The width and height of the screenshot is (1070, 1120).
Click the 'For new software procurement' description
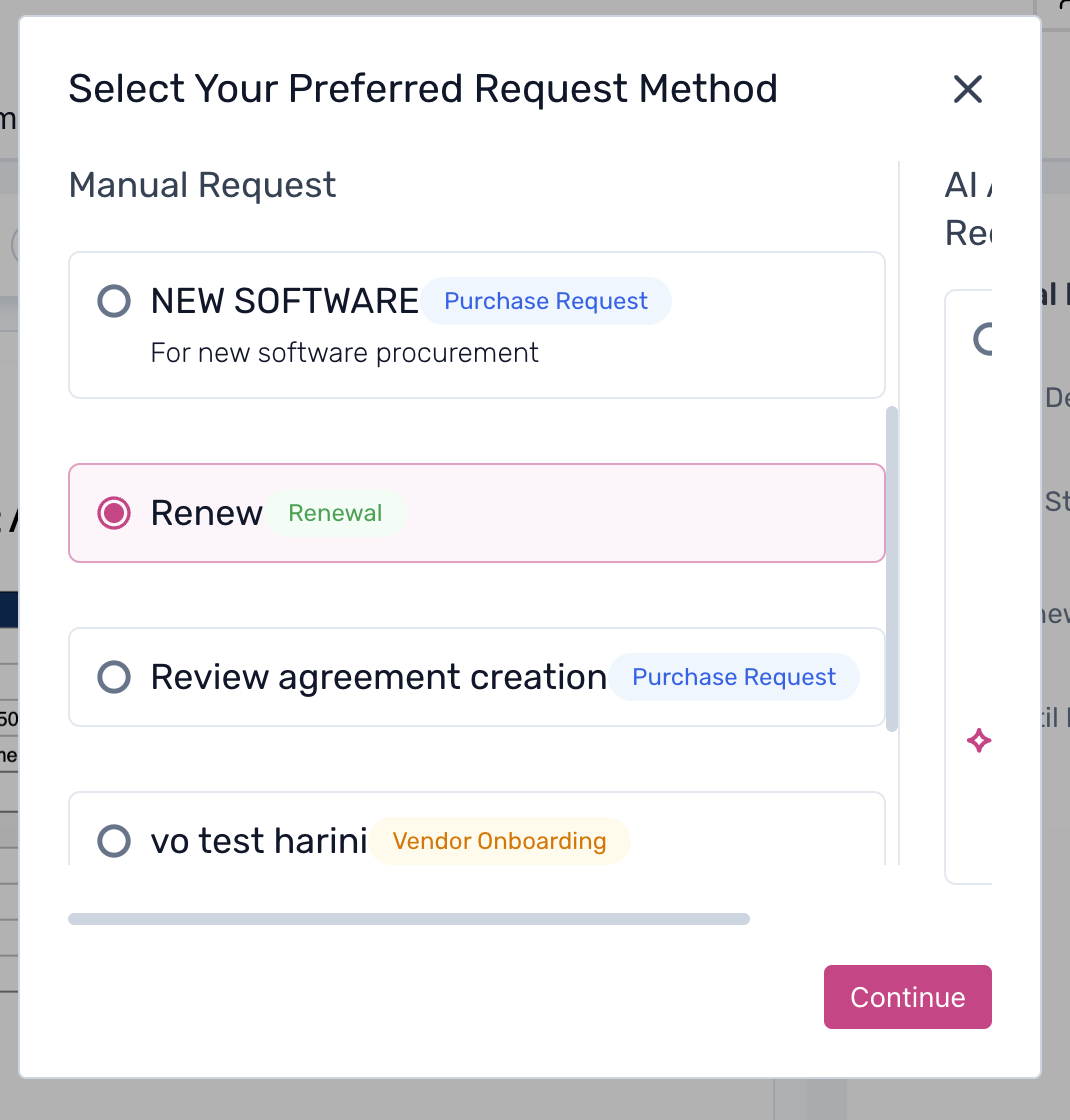pyautogui.click(x=344, y=353)
